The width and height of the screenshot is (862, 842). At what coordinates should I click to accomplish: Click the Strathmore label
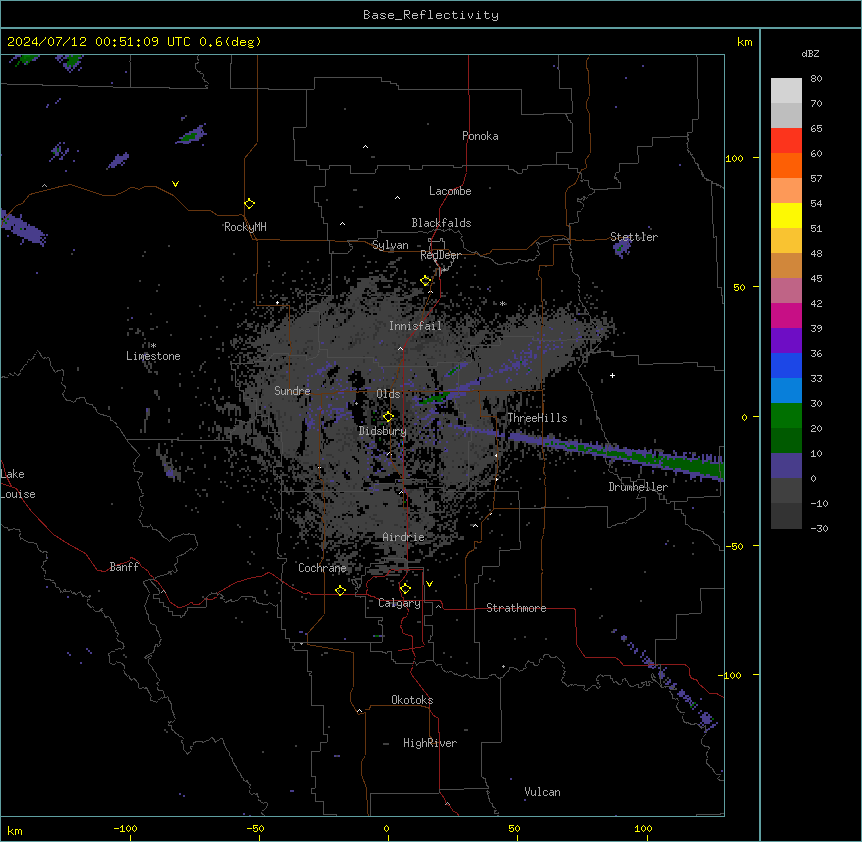point(516,608)
